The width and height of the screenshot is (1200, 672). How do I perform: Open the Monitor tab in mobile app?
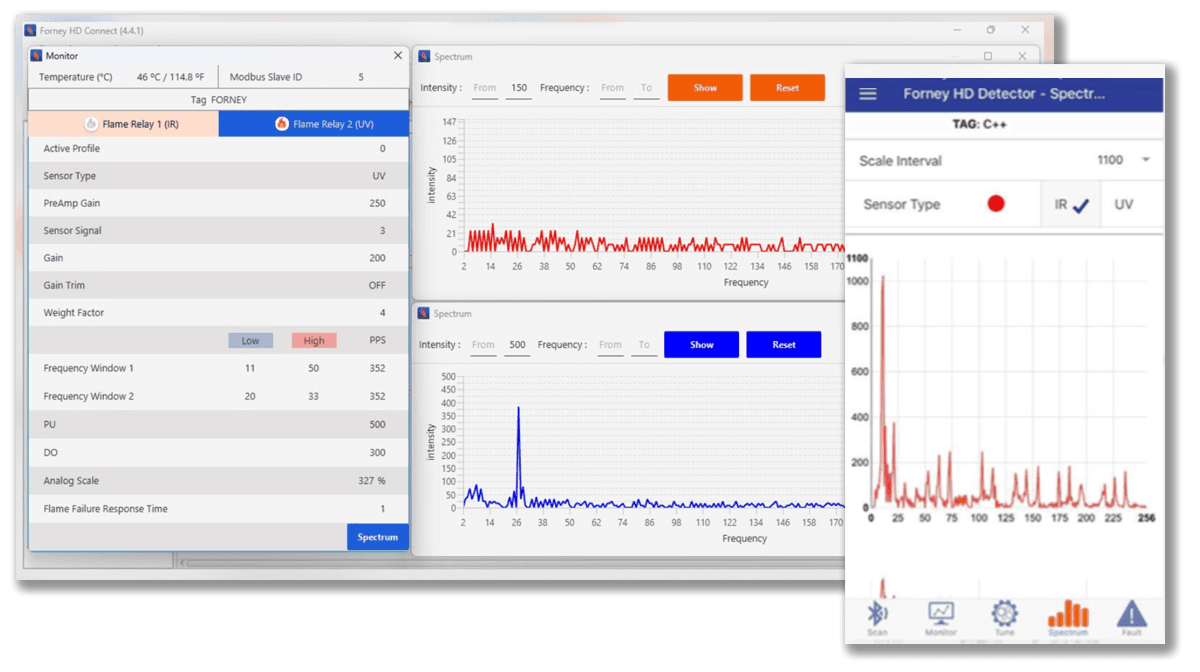[941, 618]
